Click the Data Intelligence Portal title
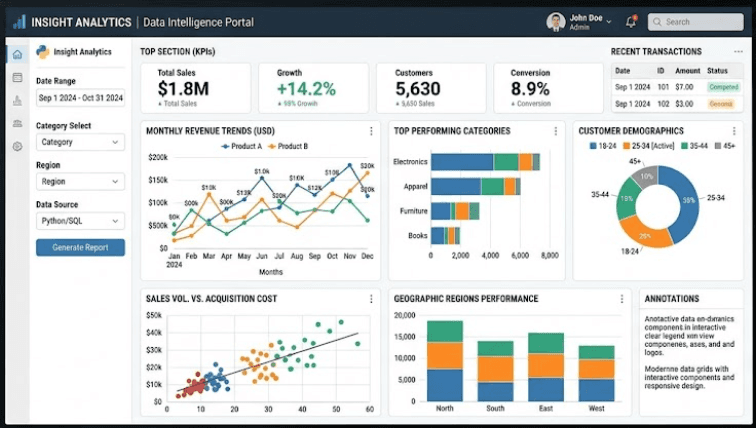Viewport: 756px width, 428px height. click(198, 22)
